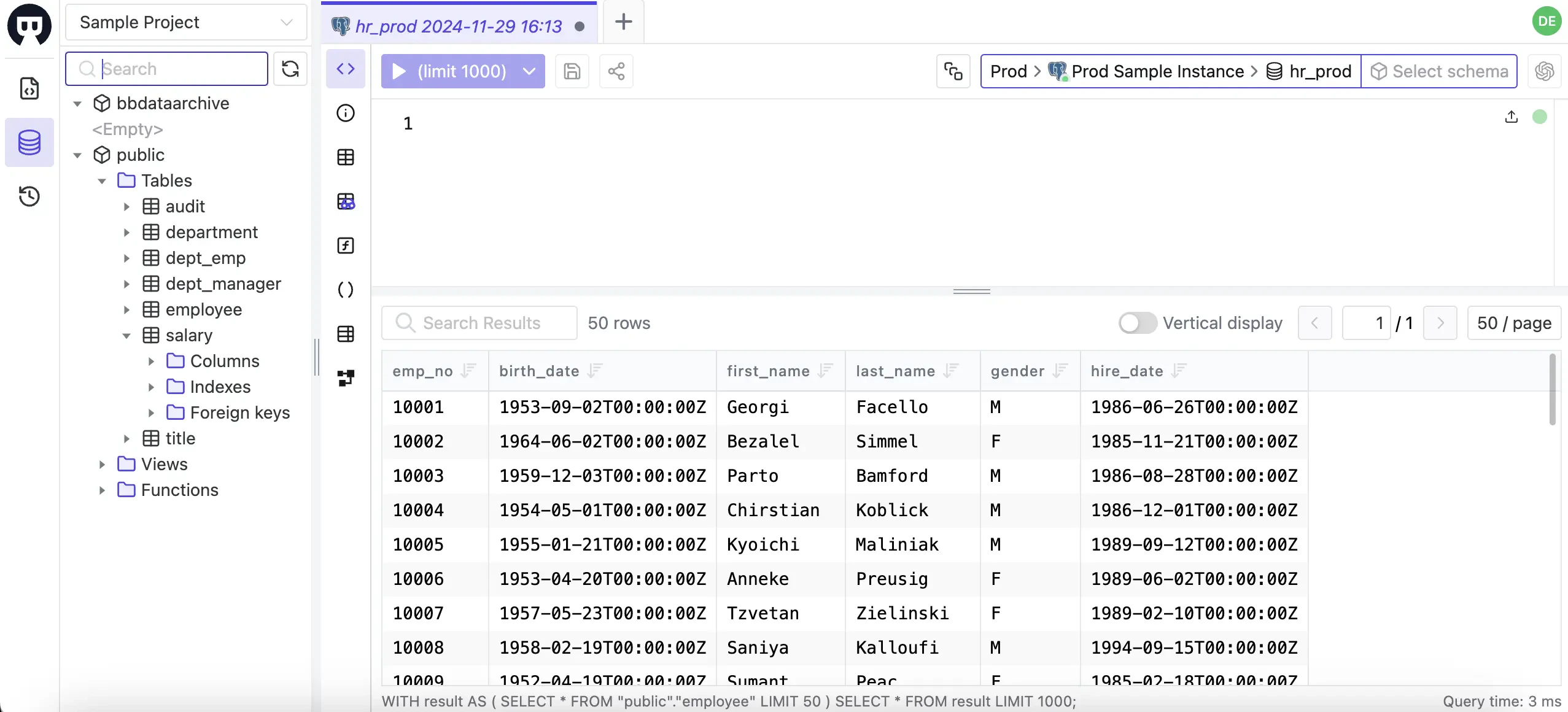Click the share query icon
Image resolution: width=1568 pixels, height=712 pixels.
(x=616, y=71)
